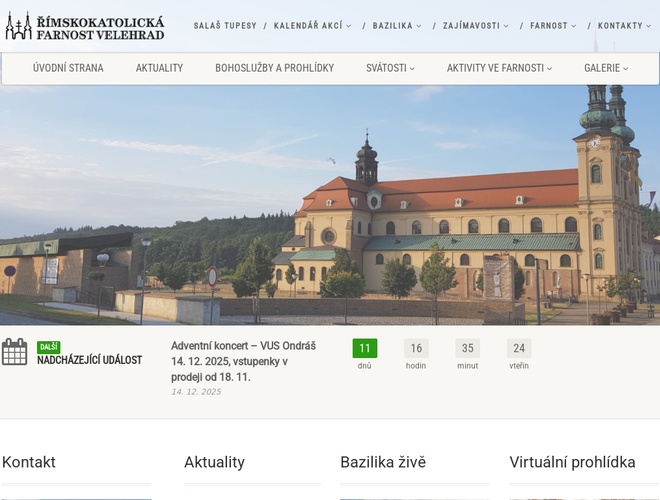Open the Galerie submenu
This screenshot has height=500, width=660.
point(606,68)
